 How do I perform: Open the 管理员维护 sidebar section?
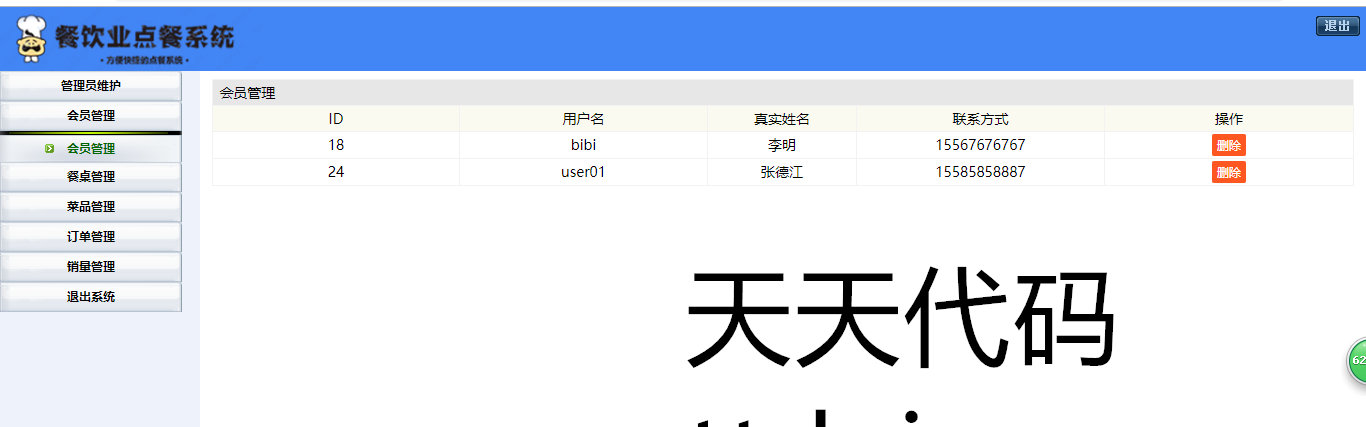point(91,86)
